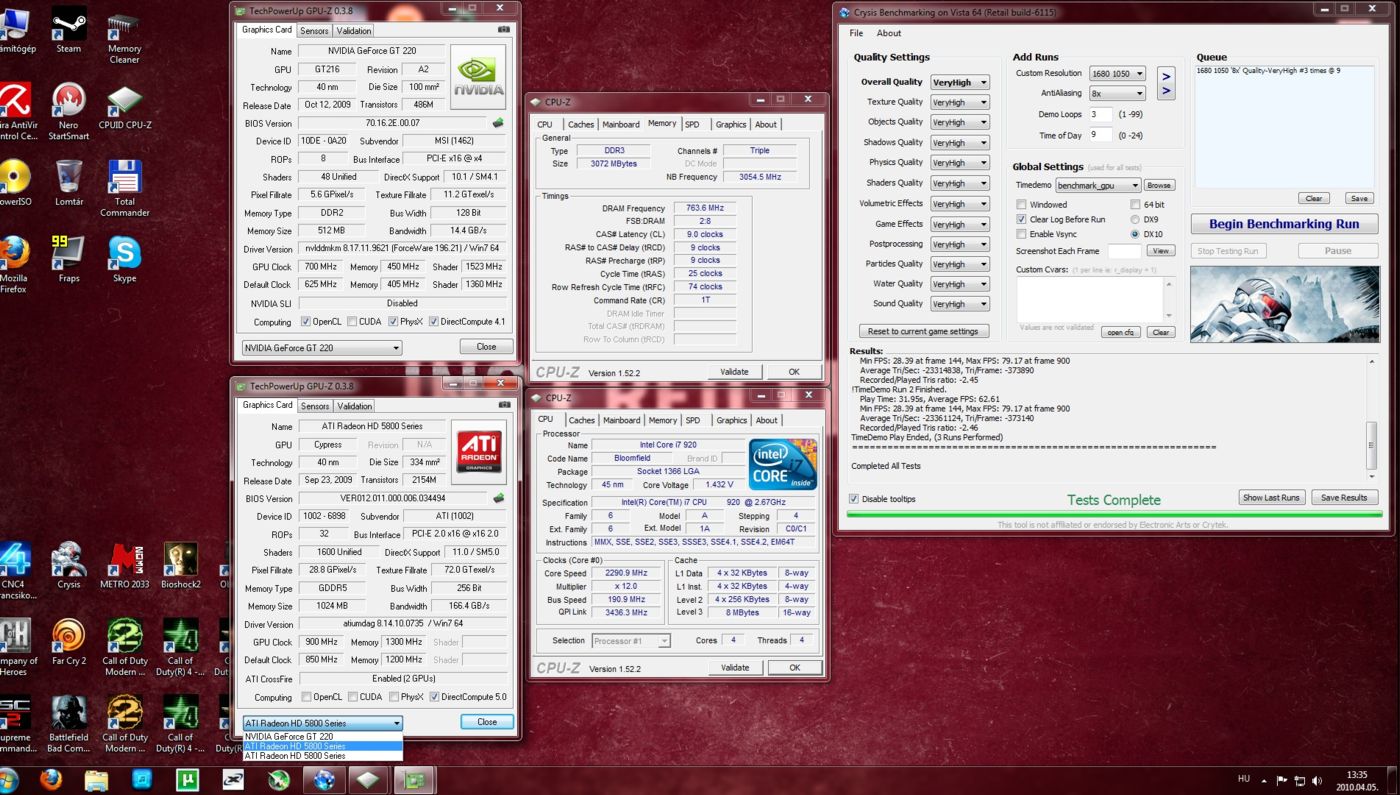The width and height of the screenshot is (1400, 795).
Task: Click the BIOS save icon in Radeon GPU-Z
Action: (x=498, y=498)
